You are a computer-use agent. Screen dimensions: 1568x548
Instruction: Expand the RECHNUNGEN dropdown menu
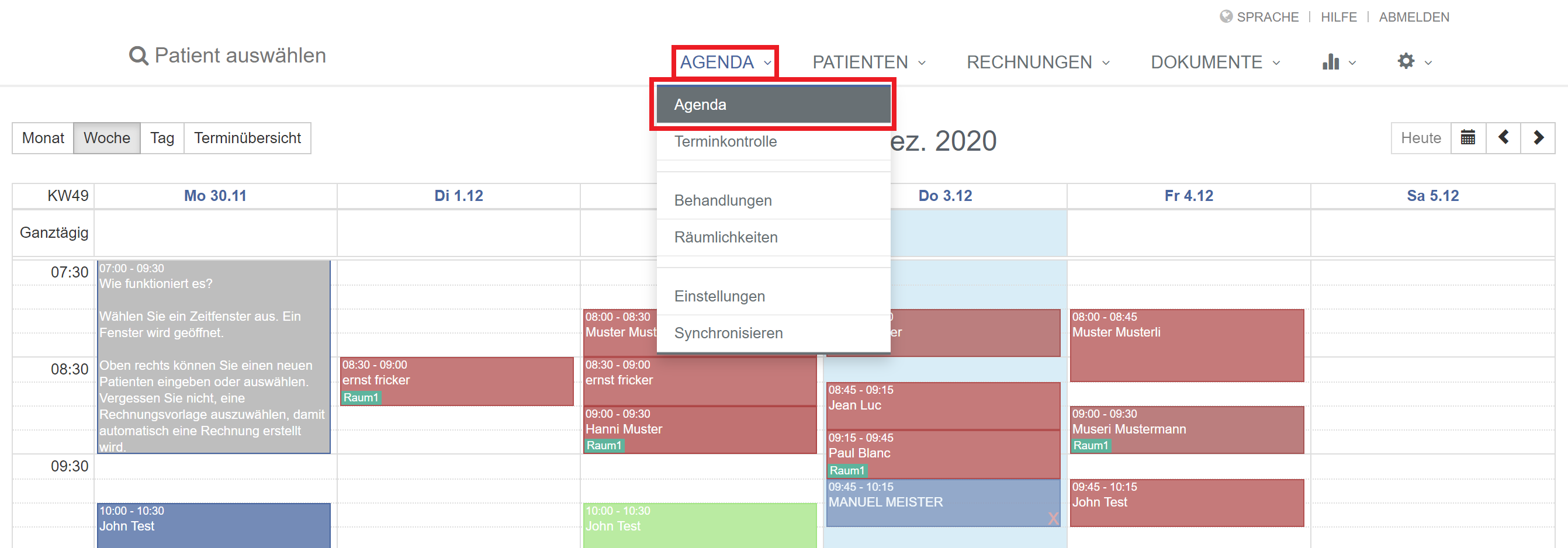pyautogui.click(x=1039, y=62)
